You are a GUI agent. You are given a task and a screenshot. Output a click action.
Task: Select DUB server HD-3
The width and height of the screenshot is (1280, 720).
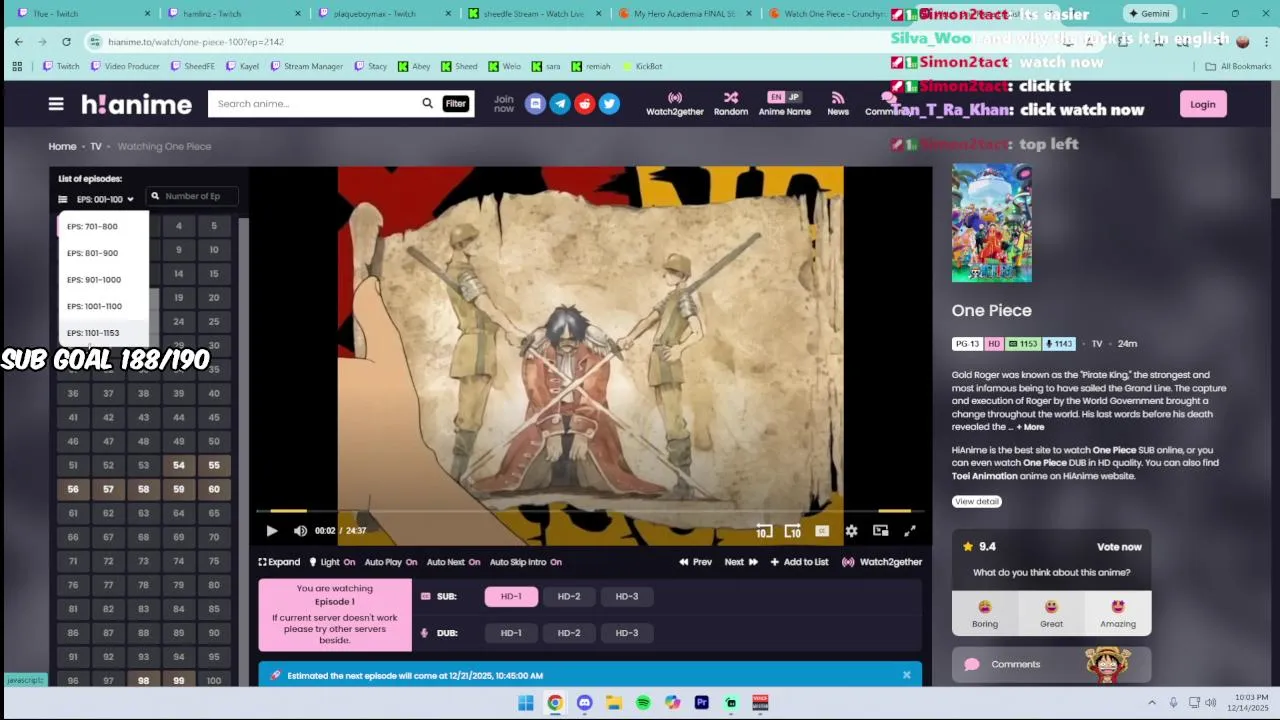(627, 633)
